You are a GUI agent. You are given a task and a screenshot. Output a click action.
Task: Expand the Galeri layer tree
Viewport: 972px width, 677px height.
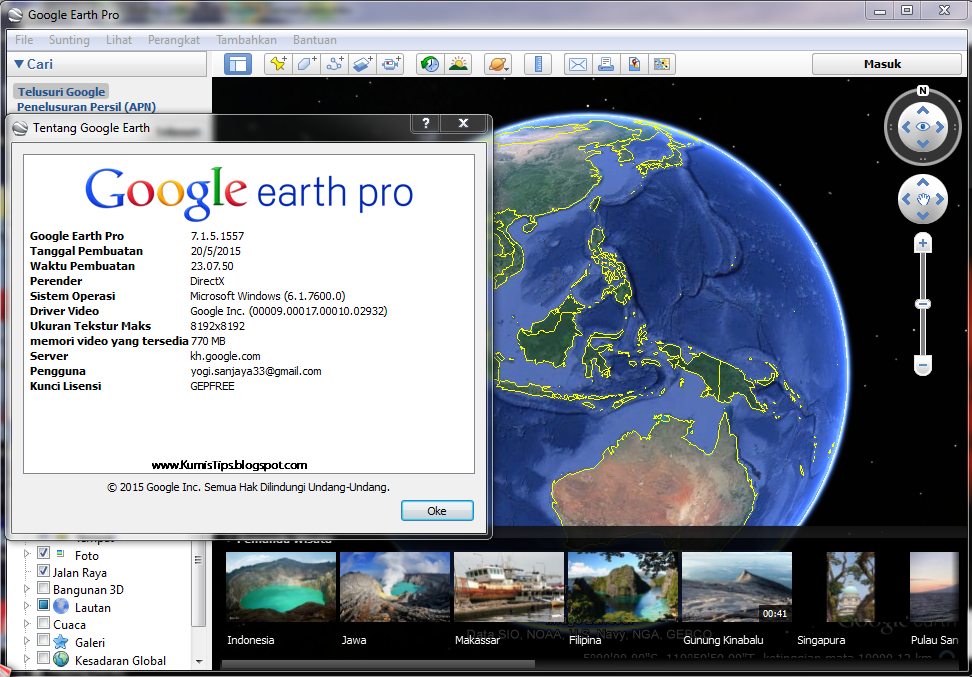27,640
